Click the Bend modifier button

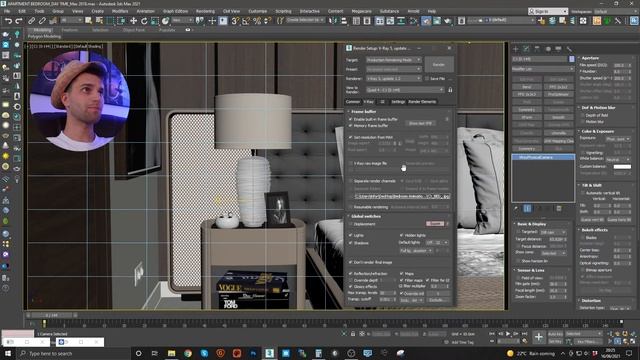point(527,87)
